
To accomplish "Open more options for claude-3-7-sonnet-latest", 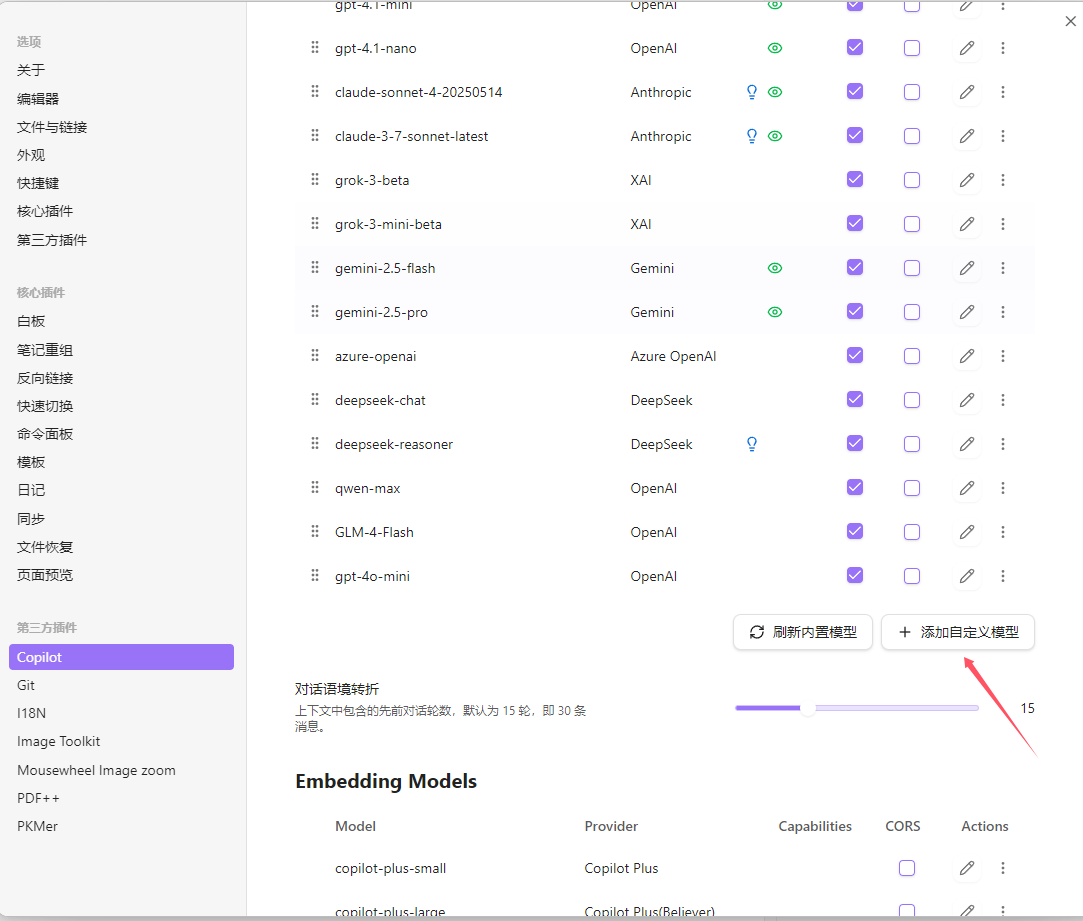I will 1003,136.
